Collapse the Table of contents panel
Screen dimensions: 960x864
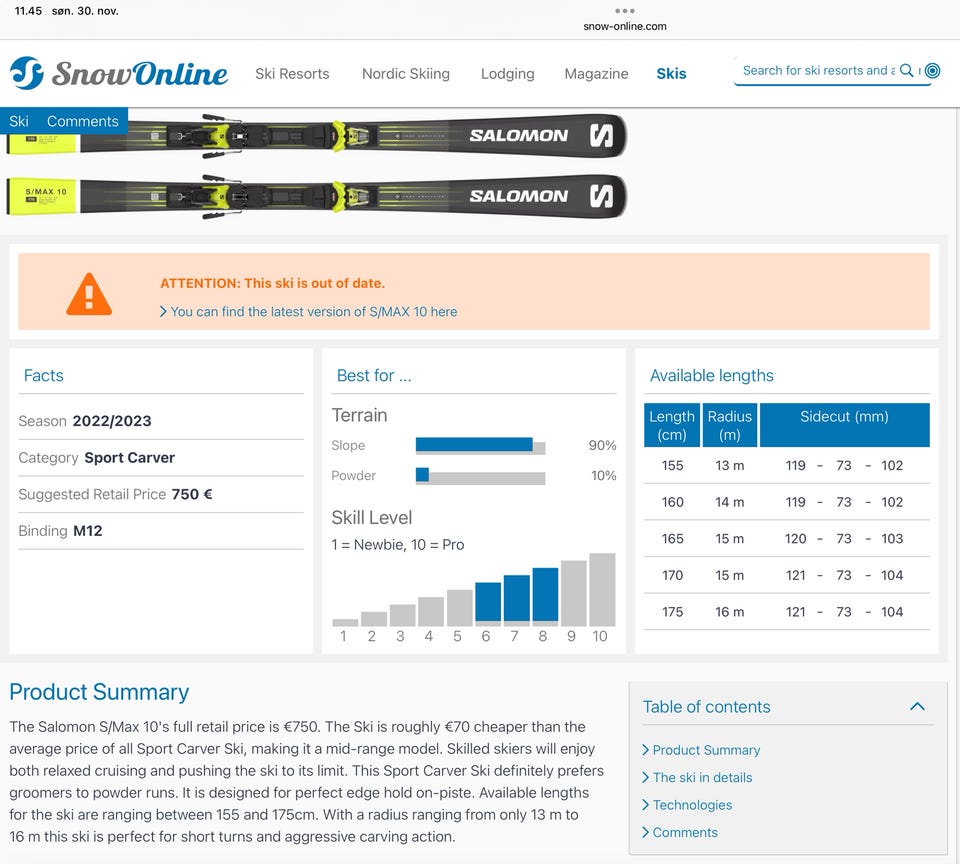[917, 707]
